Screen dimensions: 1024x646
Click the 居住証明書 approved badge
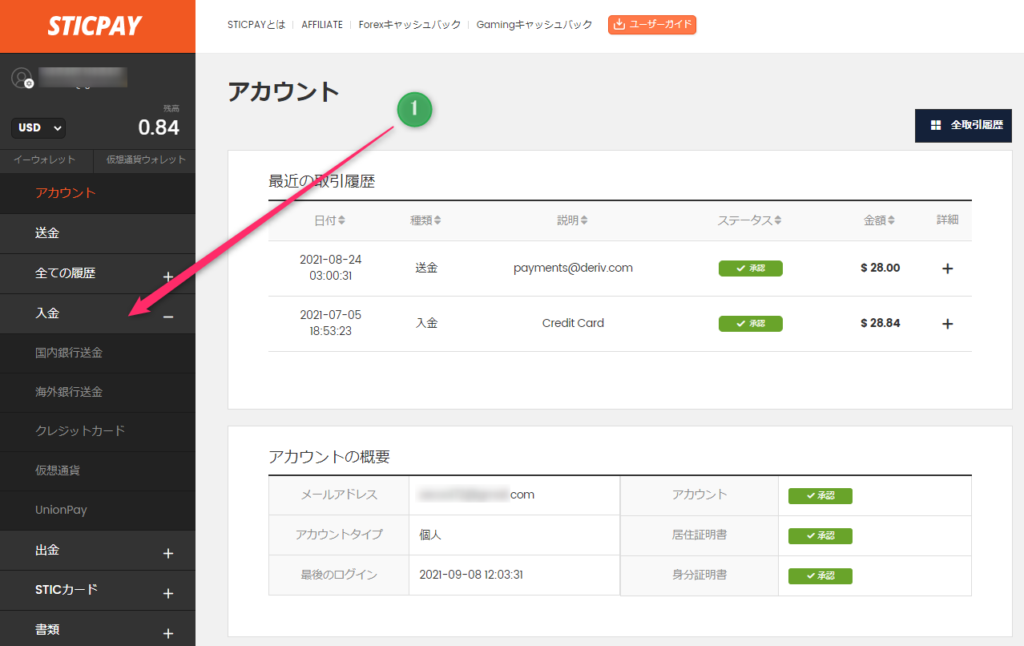[x=820, y=536]
